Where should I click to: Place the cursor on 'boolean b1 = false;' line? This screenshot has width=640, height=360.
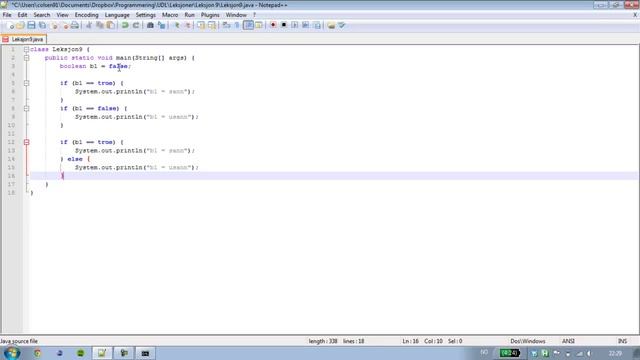click(x=95, y=66)
